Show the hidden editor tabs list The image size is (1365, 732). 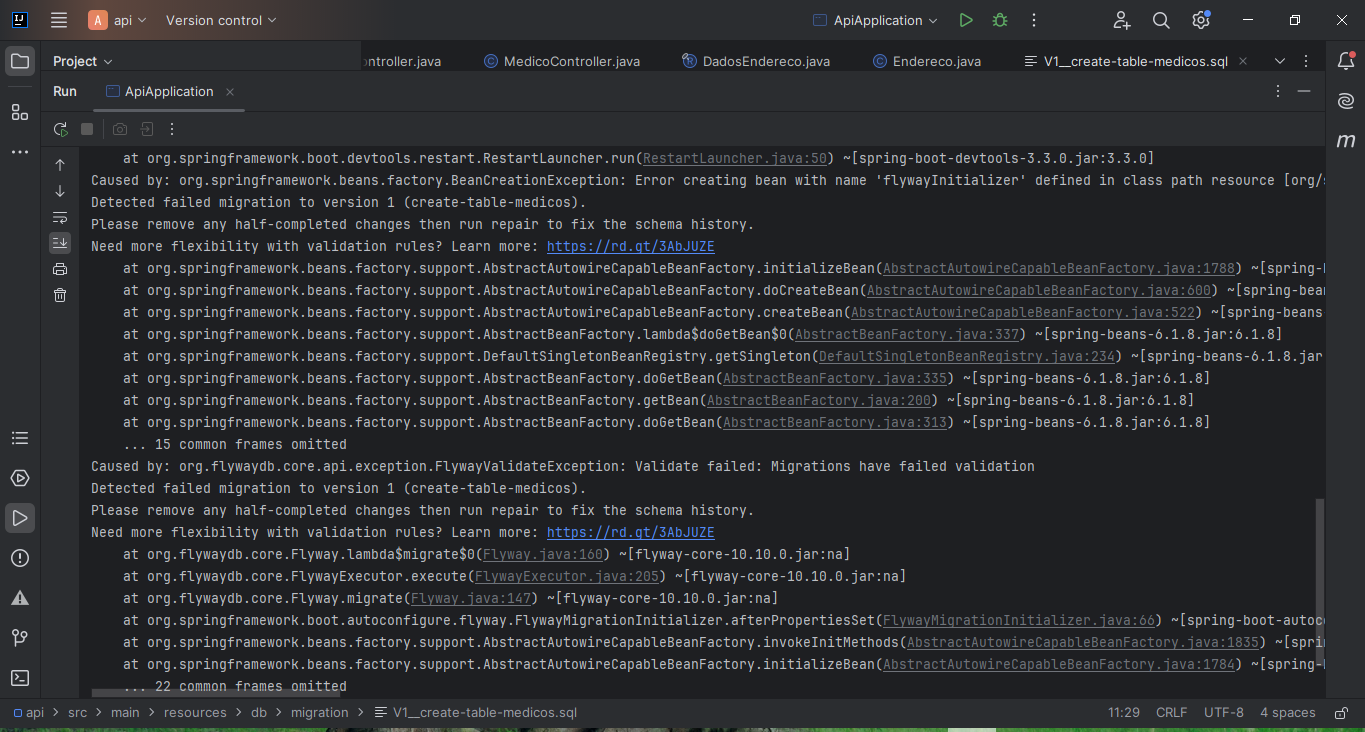(1280, 61)
